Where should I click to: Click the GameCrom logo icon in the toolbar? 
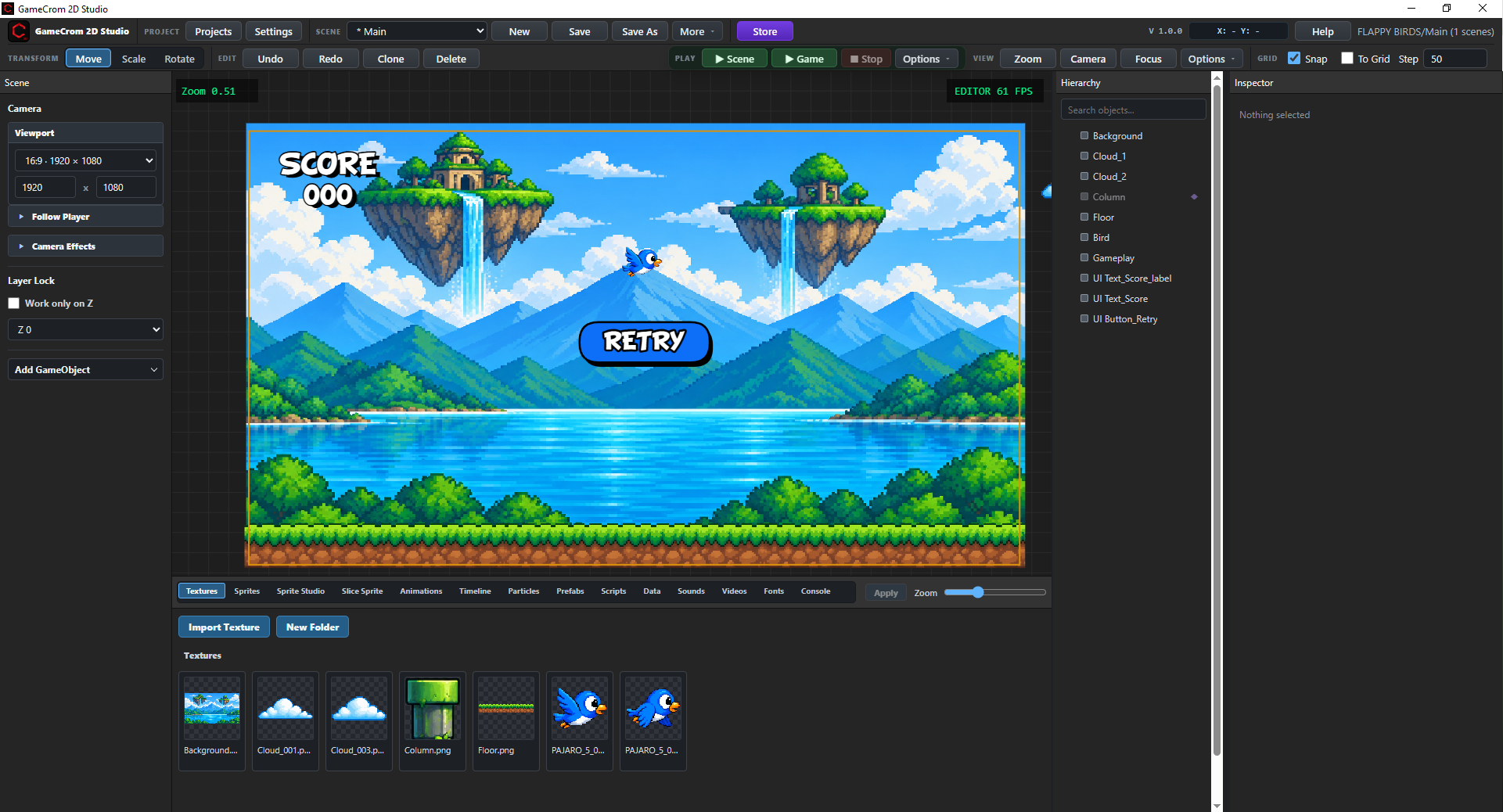coord(19,31)
